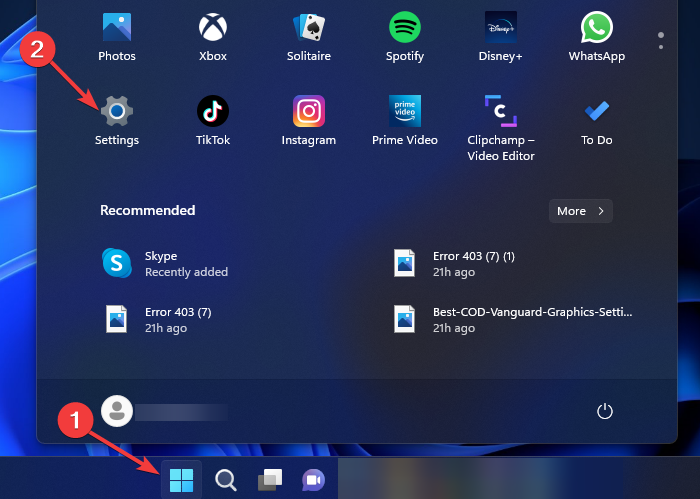Open Clipchamp Video Editor
Viewport: 700px width, 499px height.
pyautogui.click(x=500, y=128)
